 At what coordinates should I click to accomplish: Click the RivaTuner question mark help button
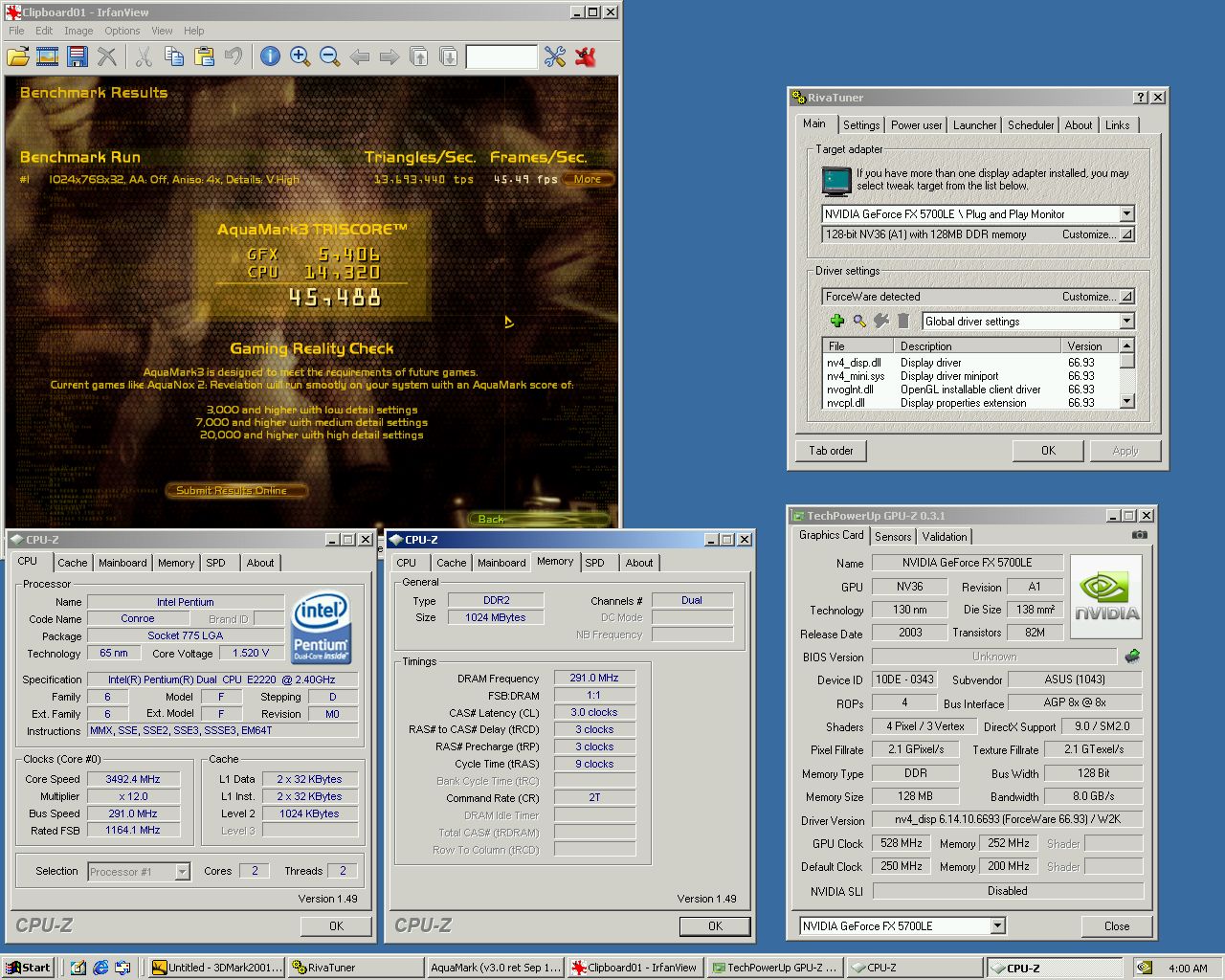tap(1141, 98)
